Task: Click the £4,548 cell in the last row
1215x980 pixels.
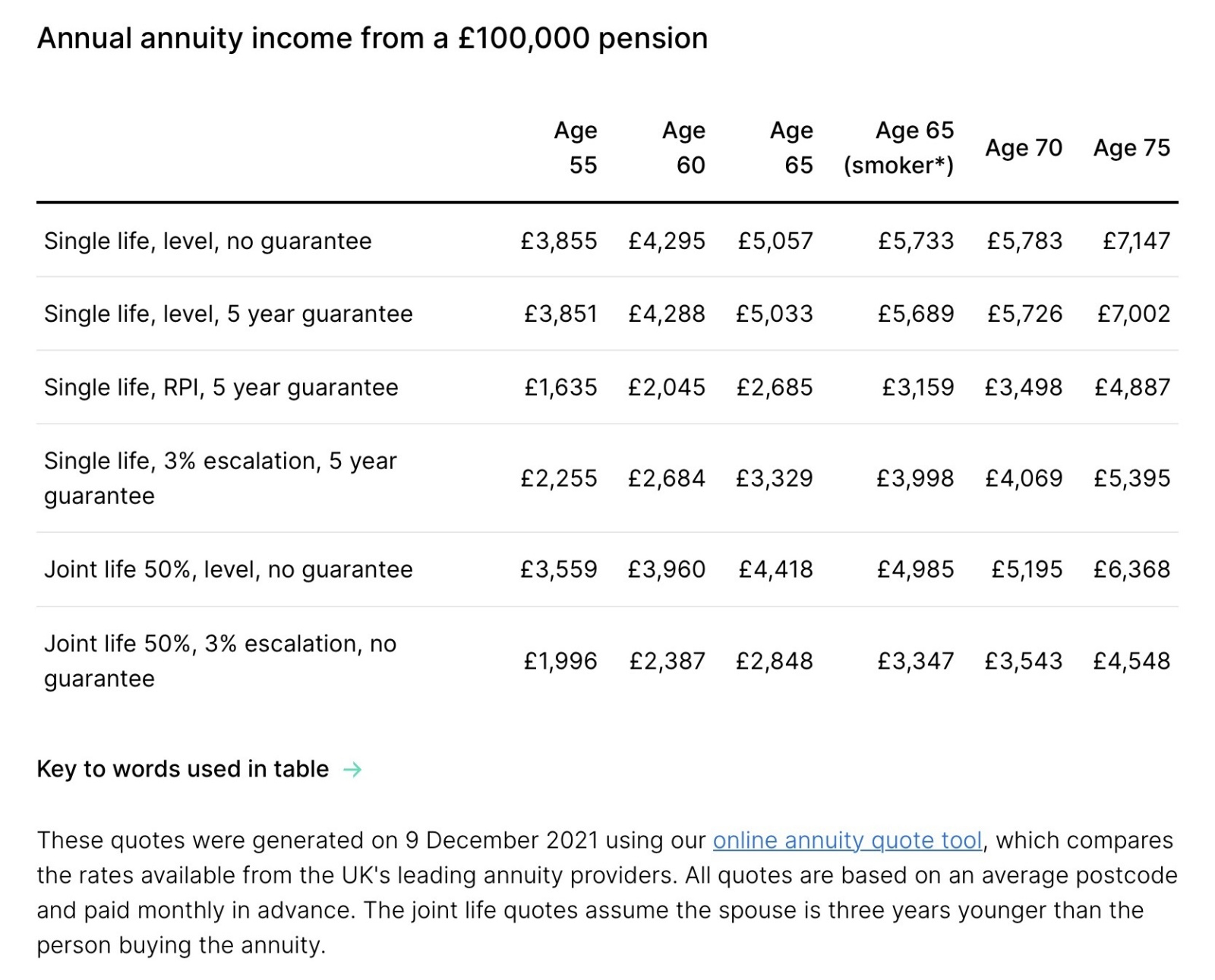Action: point(1131,661)
